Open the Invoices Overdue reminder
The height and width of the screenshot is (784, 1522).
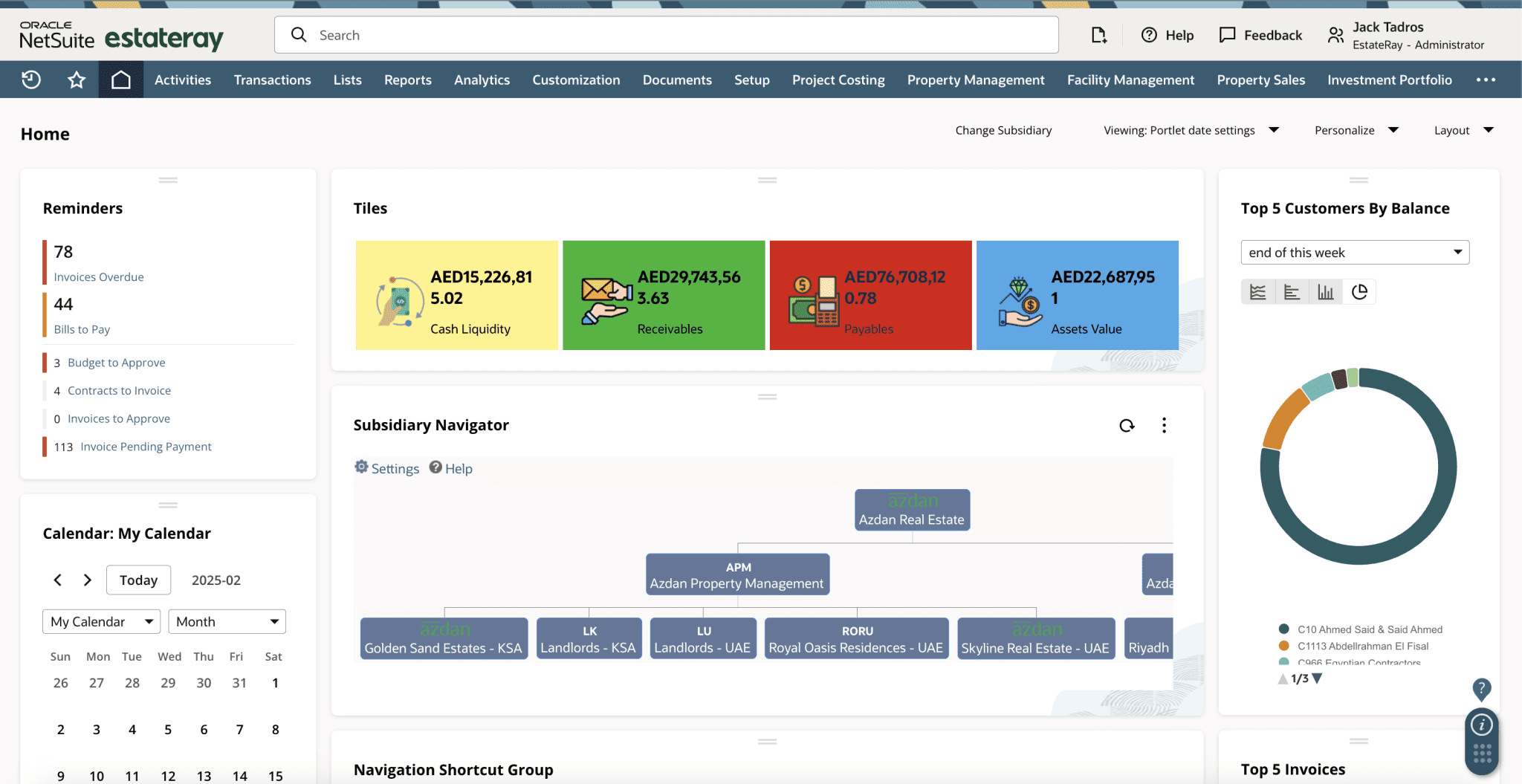point(98,276)
